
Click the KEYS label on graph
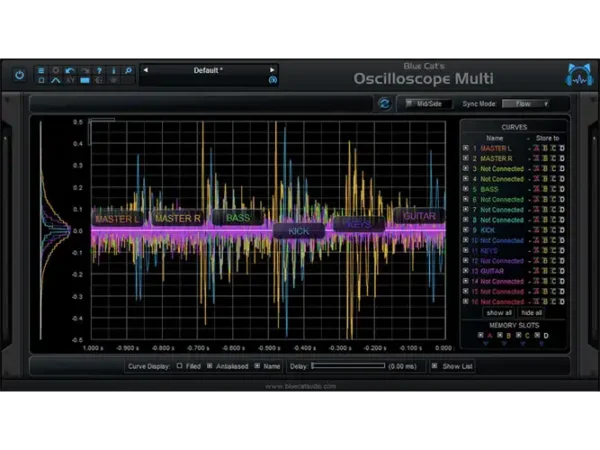coord(359,224)
